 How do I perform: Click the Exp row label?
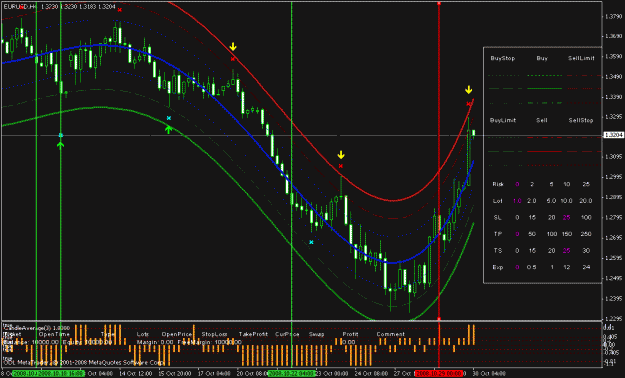498,267
